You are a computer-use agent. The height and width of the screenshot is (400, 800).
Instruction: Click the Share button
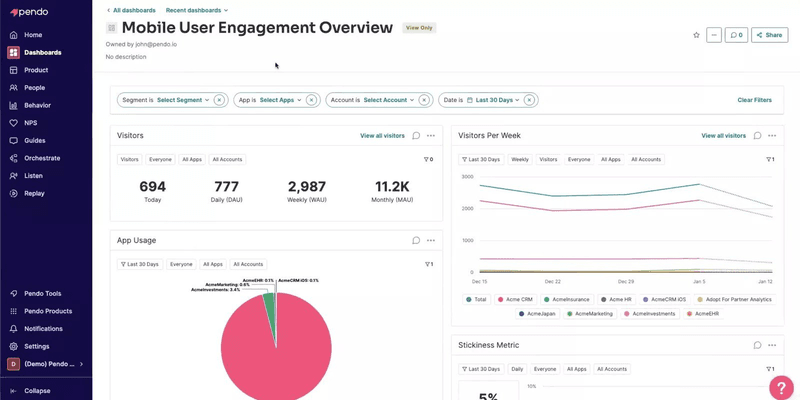point(769,35)
